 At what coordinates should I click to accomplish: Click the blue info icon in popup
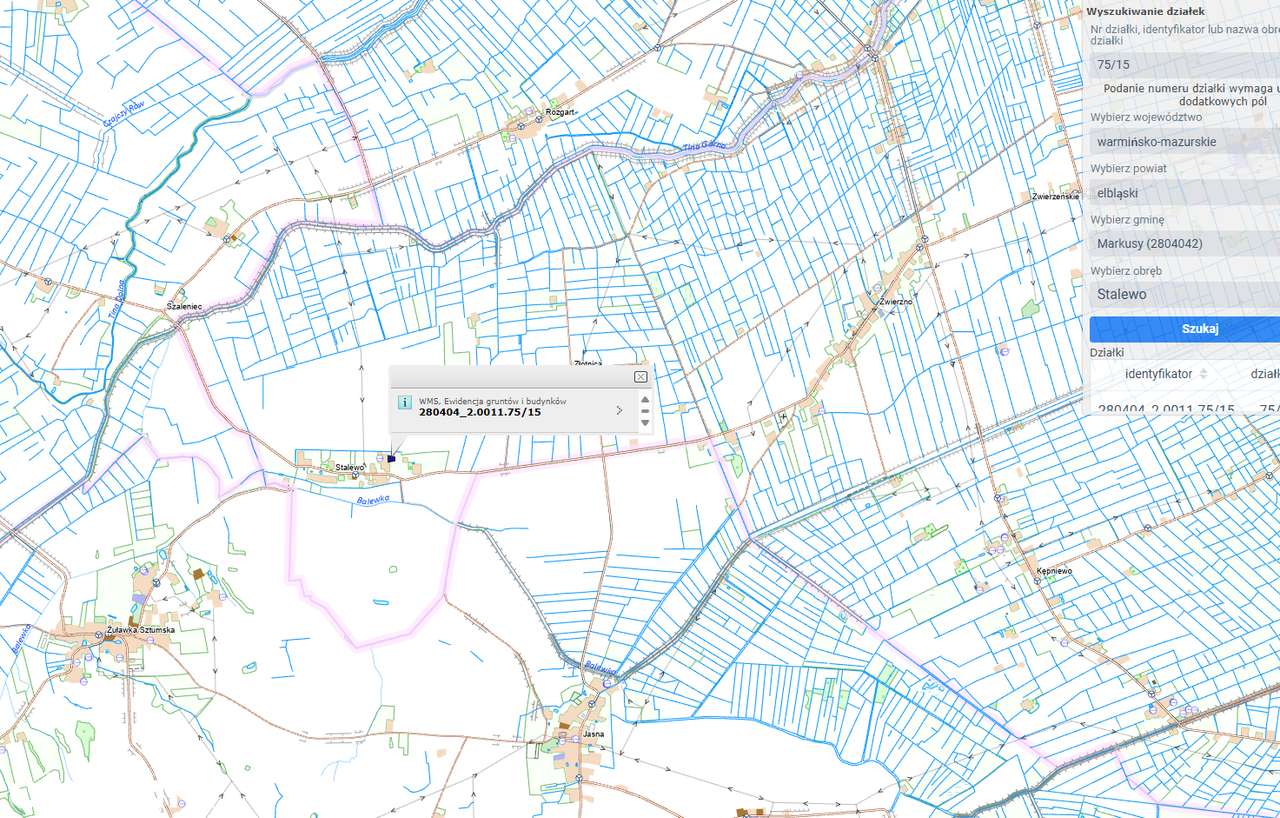pos(404,402)
